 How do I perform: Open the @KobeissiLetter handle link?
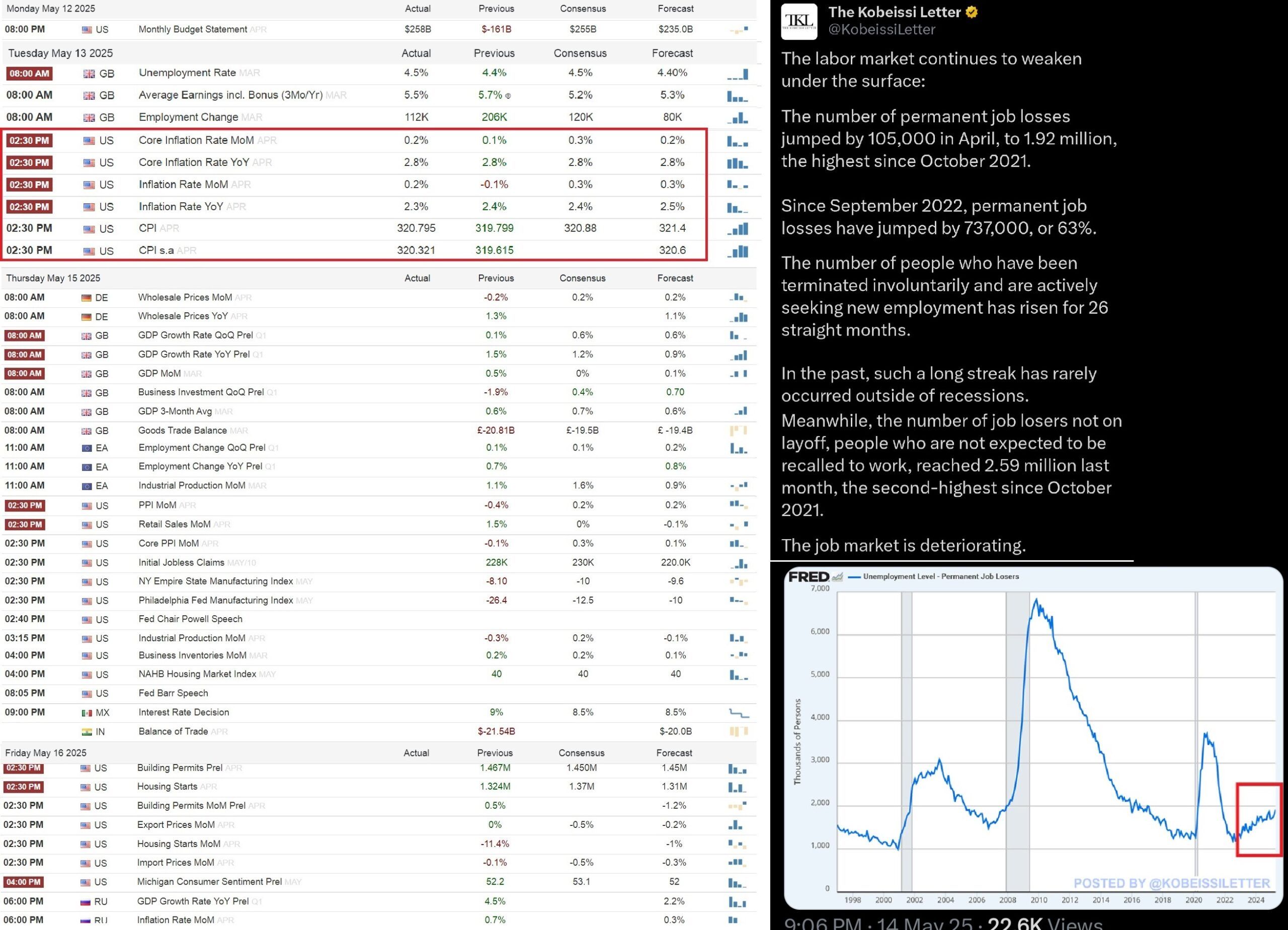point(881,30)
